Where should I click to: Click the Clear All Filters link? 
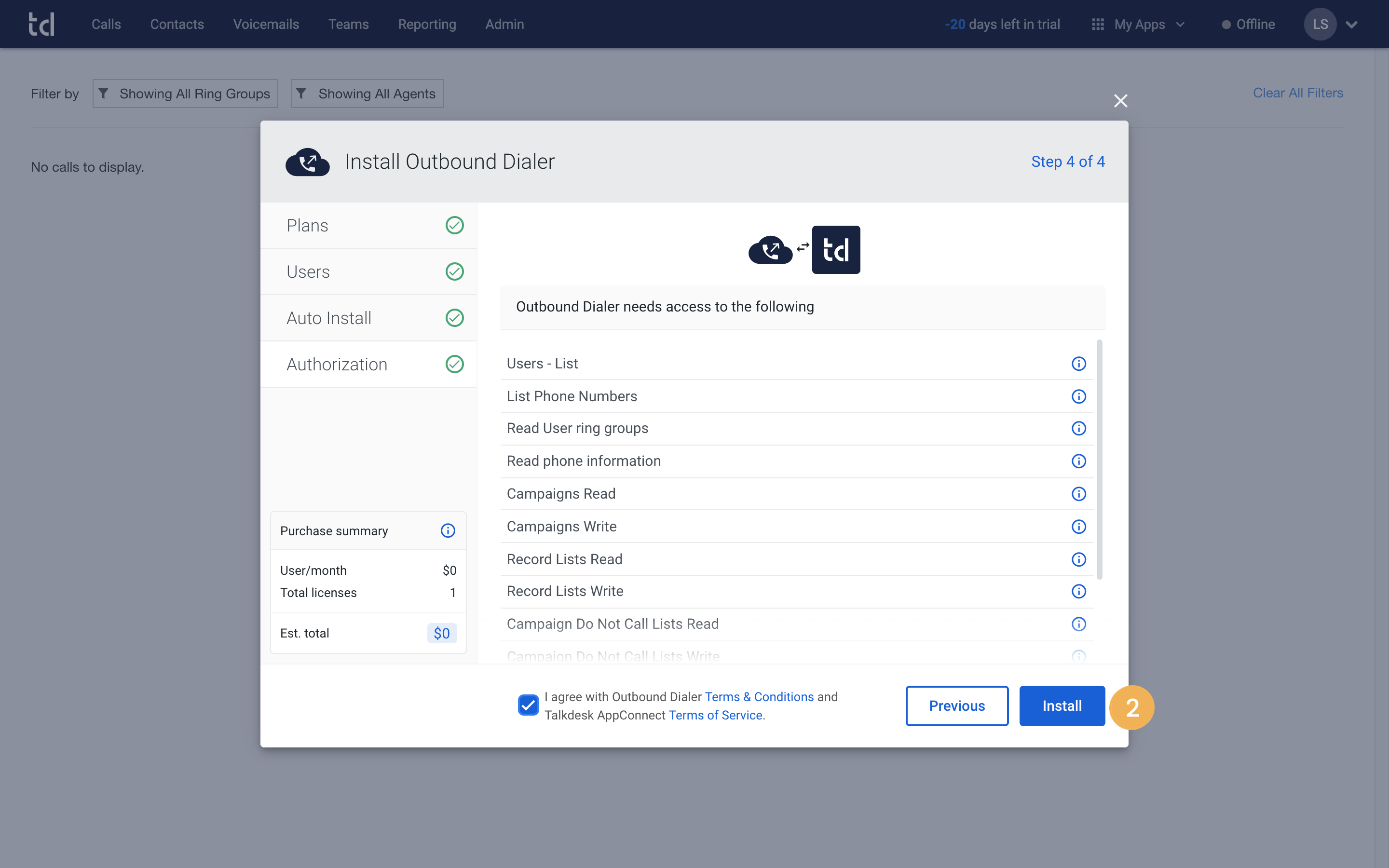click(1298, 93)
